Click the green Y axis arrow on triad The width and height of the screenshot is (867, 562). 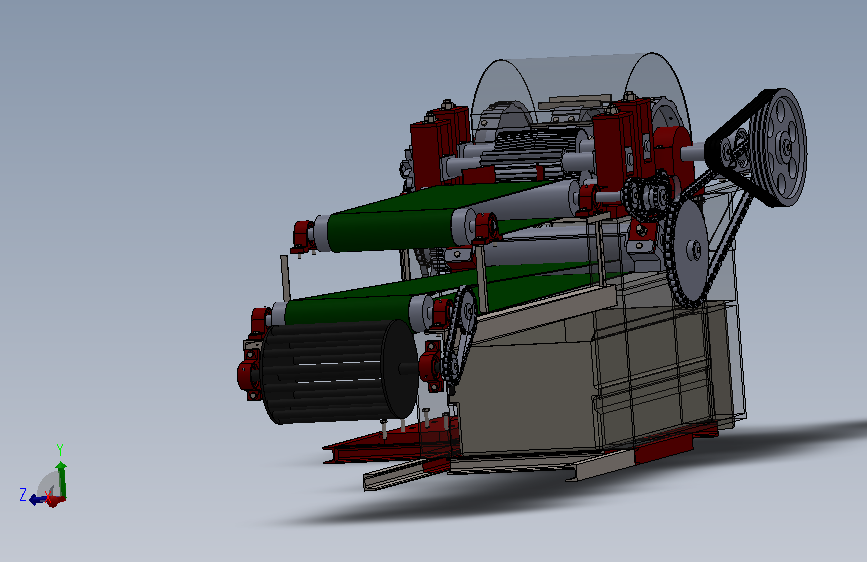pos(61,479)
